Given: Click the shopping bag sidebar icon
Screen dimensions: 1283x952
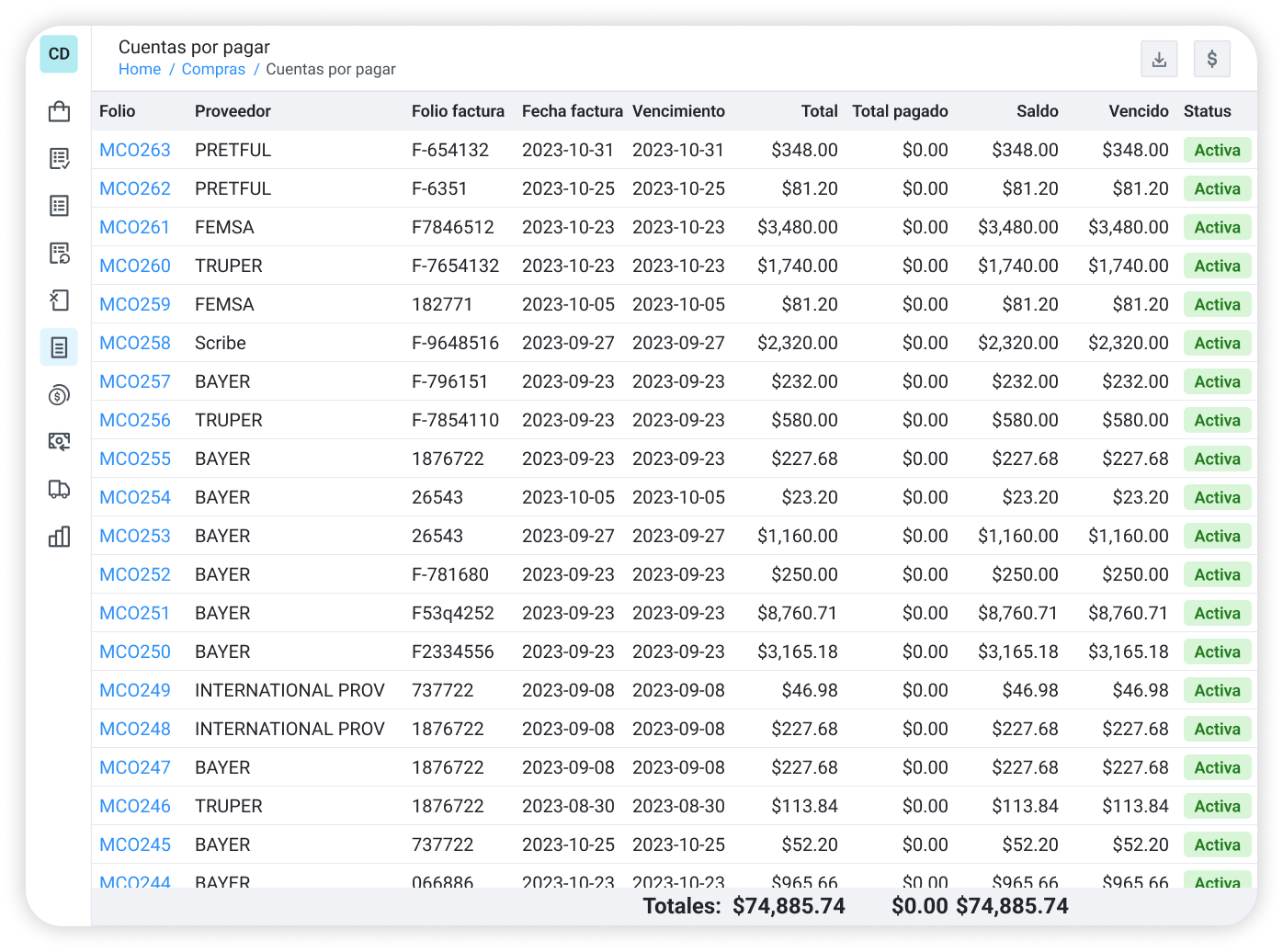Looking at the screenshot, I should pyautogui.click(x=59, y=111).
